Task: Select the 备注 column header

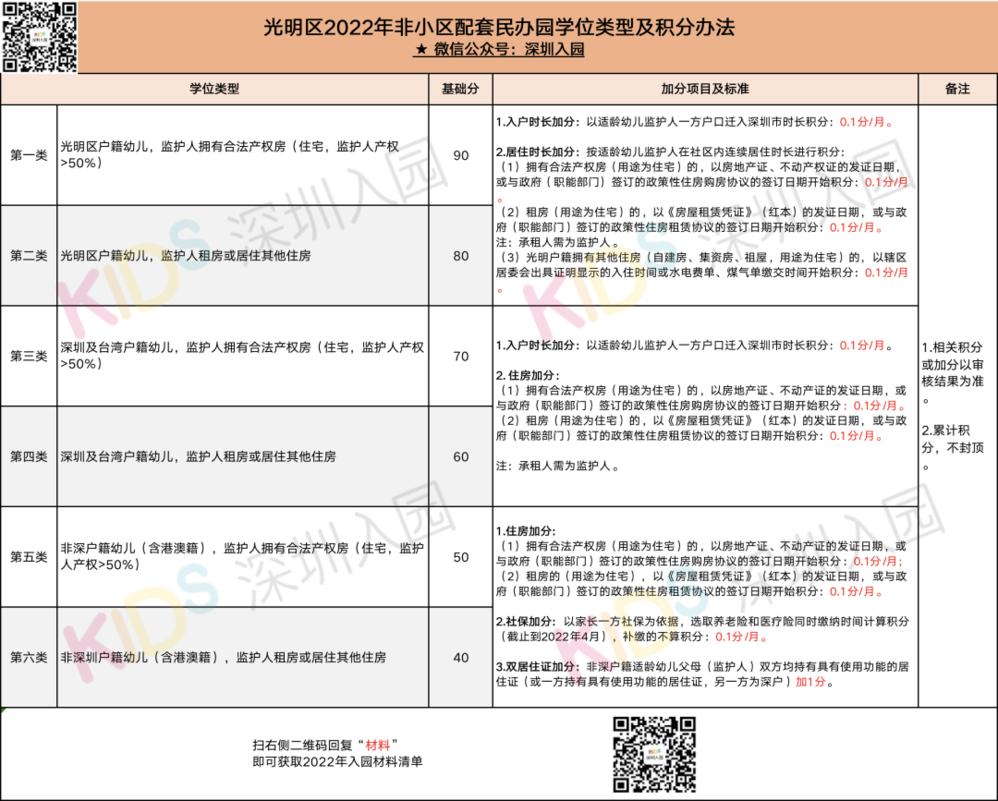Action: click(957, 89)
